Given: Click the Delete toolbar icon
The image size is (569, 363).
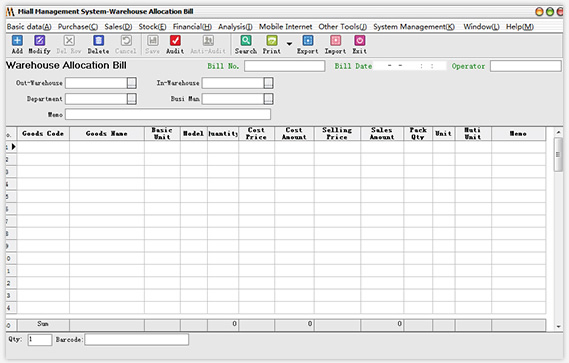Looking at the screenshot, I should [98, 40].
